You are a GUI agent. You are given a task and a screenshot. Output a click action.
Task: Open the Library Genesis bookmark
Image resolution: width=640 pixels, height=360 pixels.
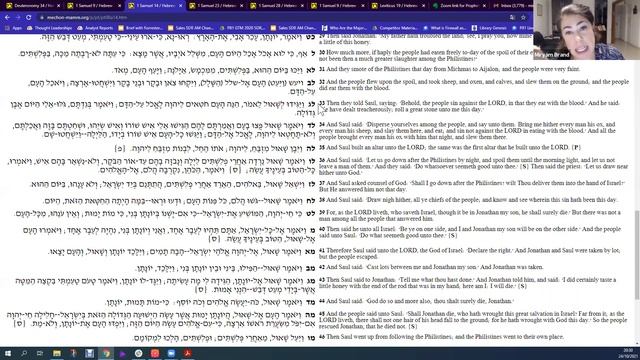click(489, 28)
